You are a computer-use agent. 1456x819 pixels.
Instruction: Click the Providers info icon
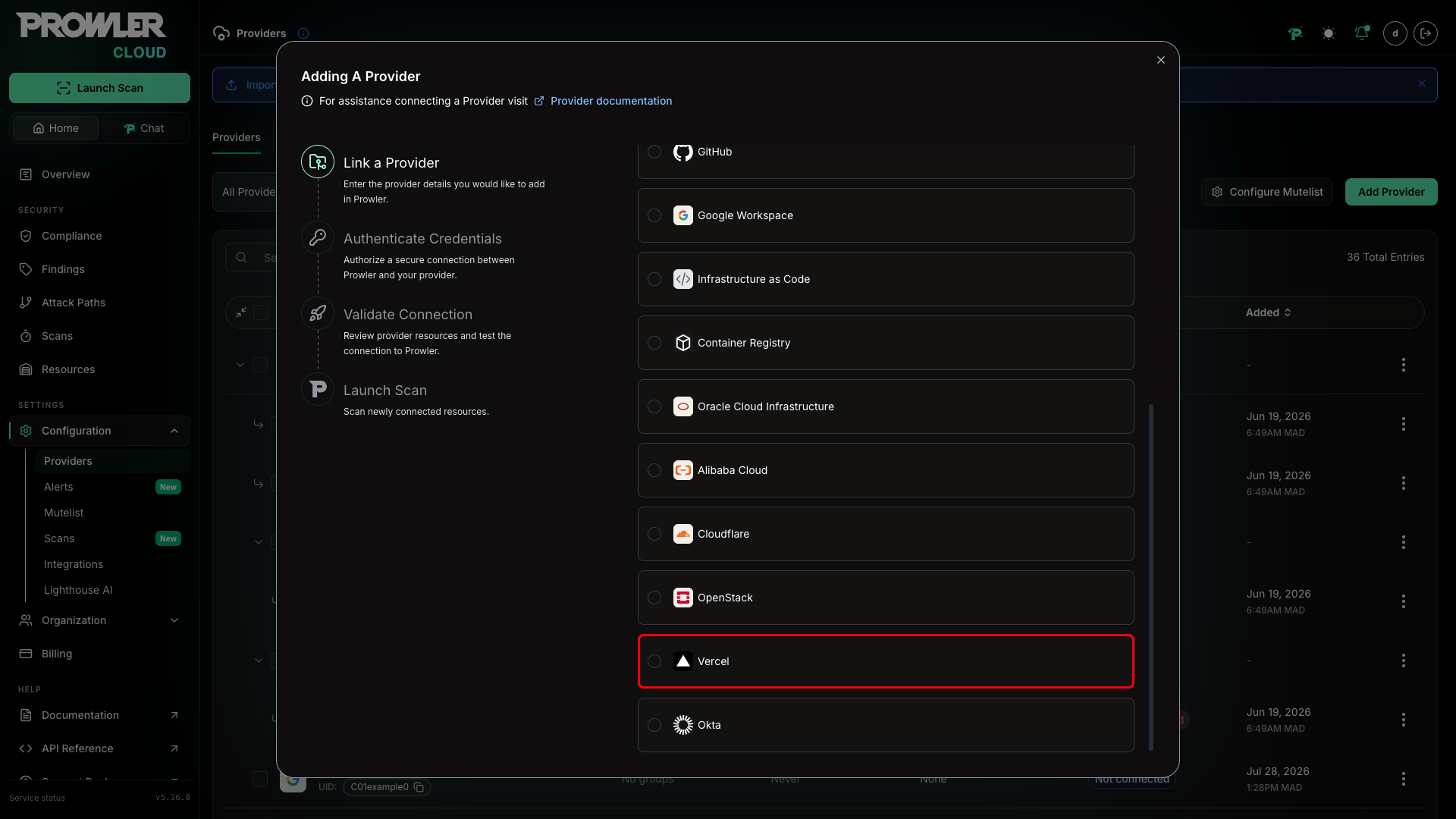coord(303,33)
